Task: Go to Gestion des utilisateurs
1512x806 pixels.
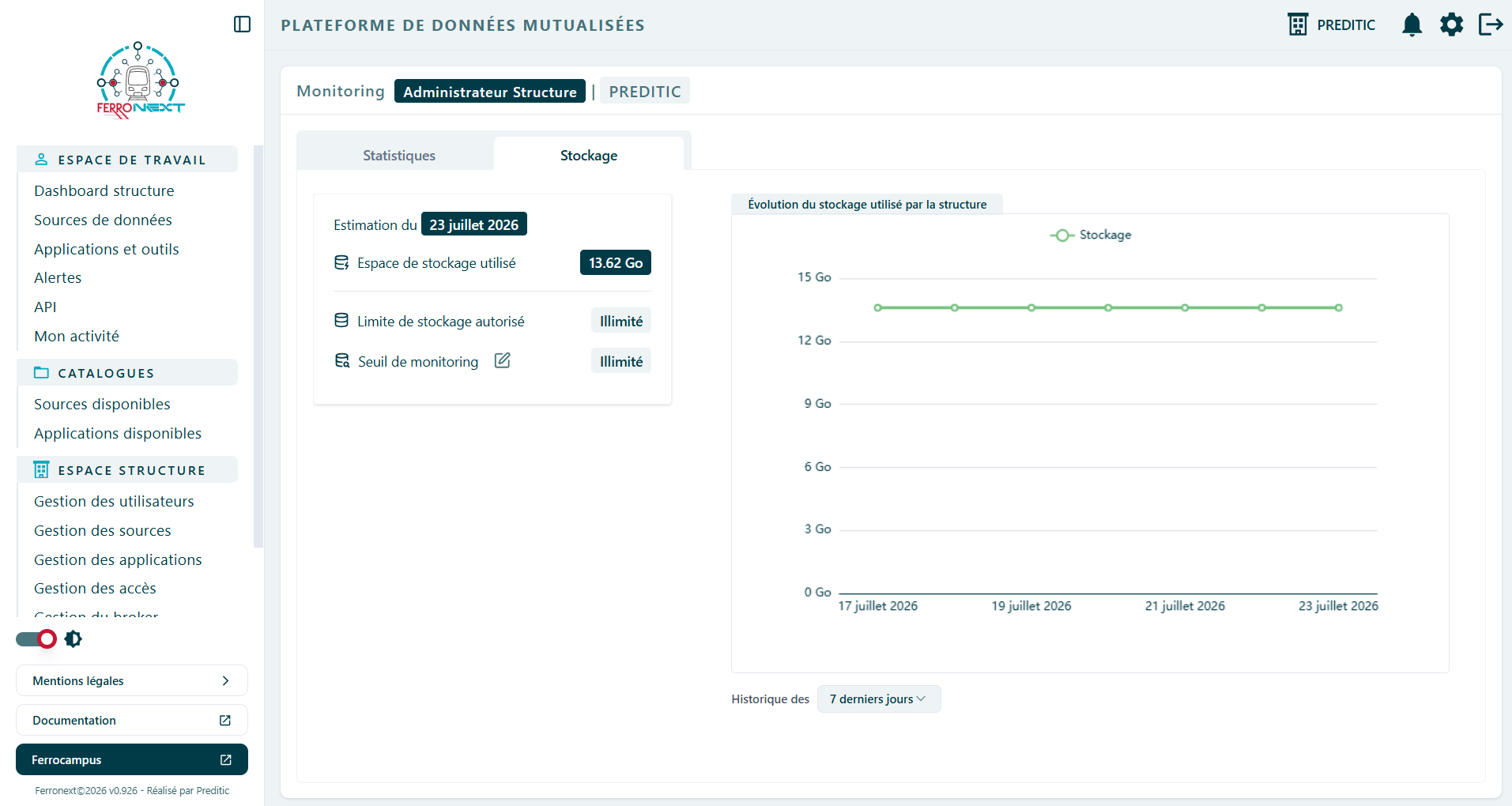Action: point(114,501)
